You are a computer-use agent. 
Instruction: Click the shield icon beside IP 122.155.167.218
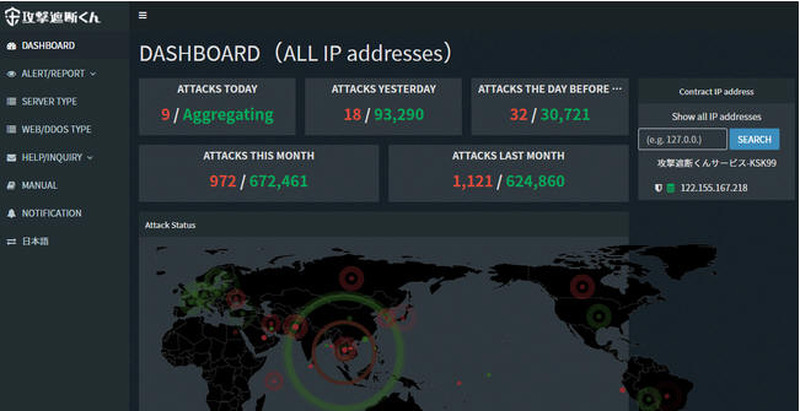(657, 188)
